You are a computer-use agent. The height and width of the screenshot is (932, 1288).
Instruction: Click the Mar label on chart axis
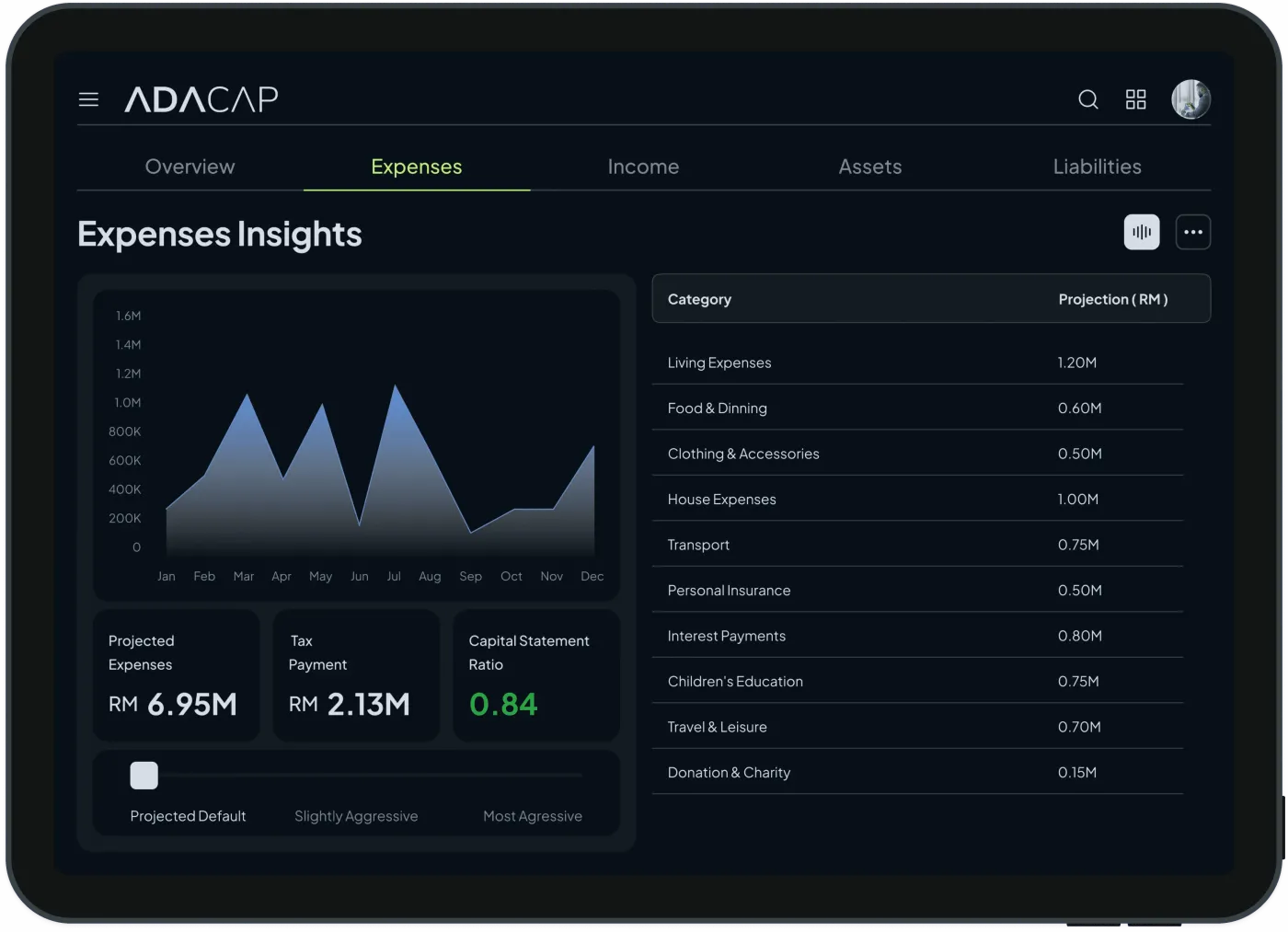pos(244,576)
